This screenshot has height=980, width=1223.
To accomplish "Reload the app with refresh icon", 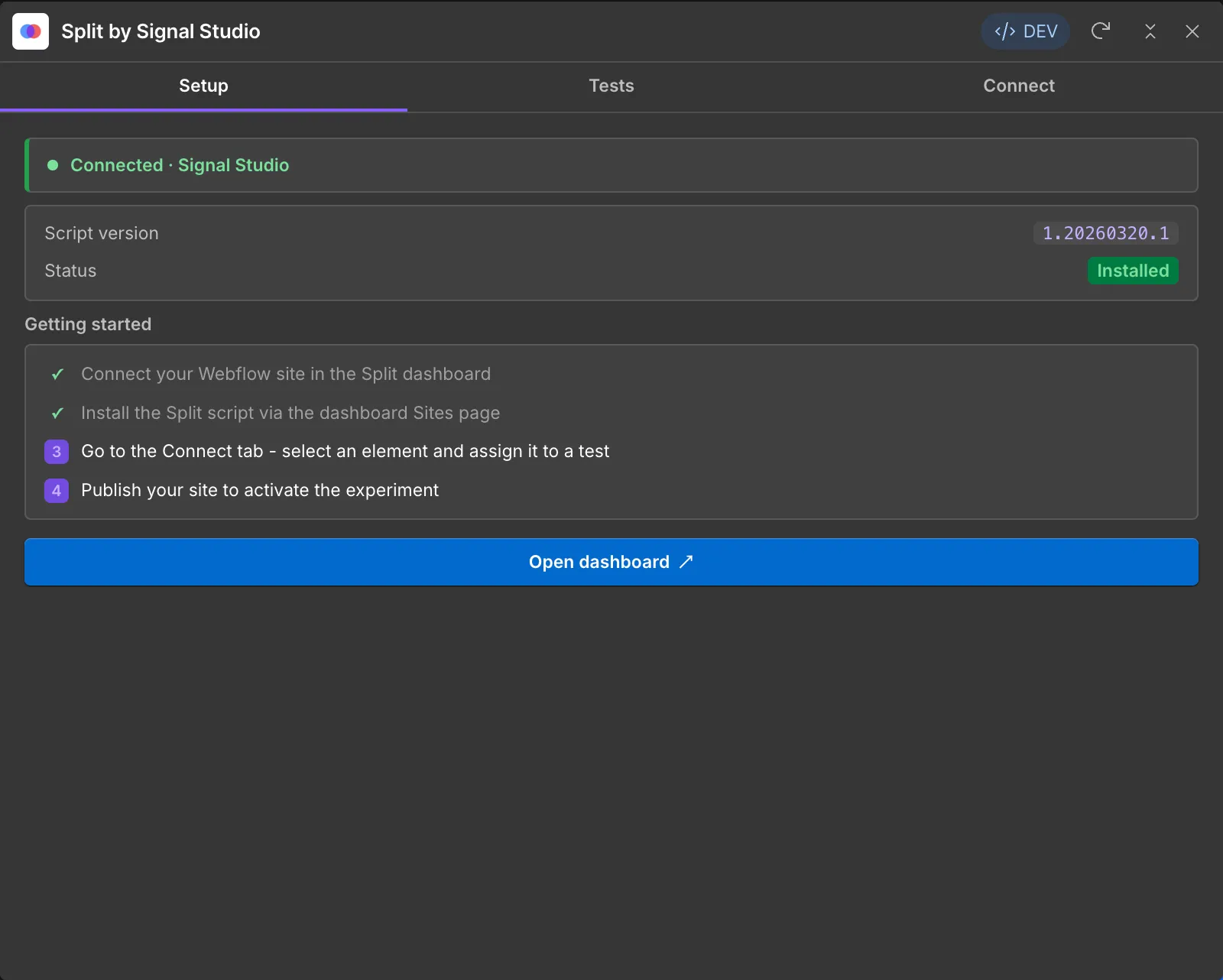I will [1101, 31].
